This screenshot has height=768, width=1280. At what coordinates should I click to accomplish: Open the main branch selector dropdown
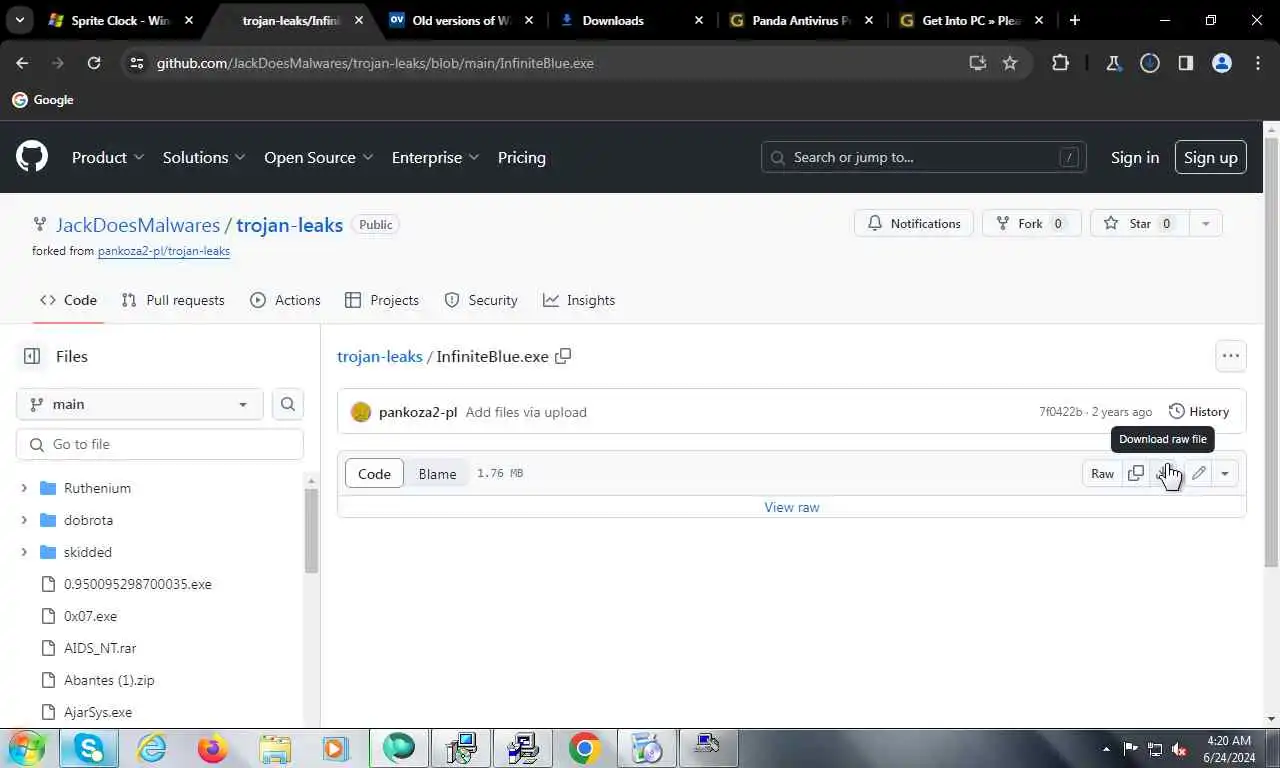click(140, 404)
